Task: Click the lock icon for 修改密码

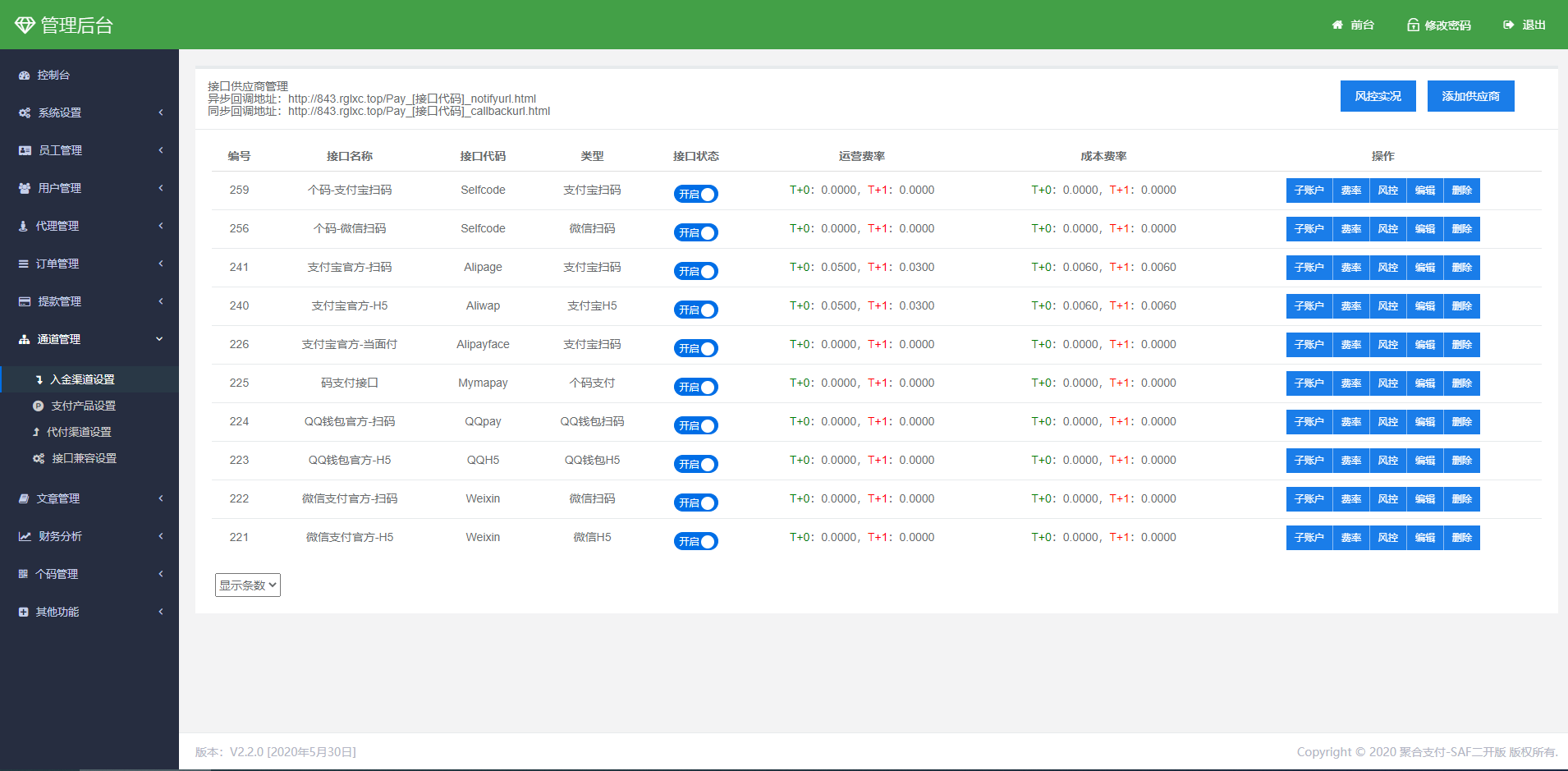Action: click(1413, 25)
